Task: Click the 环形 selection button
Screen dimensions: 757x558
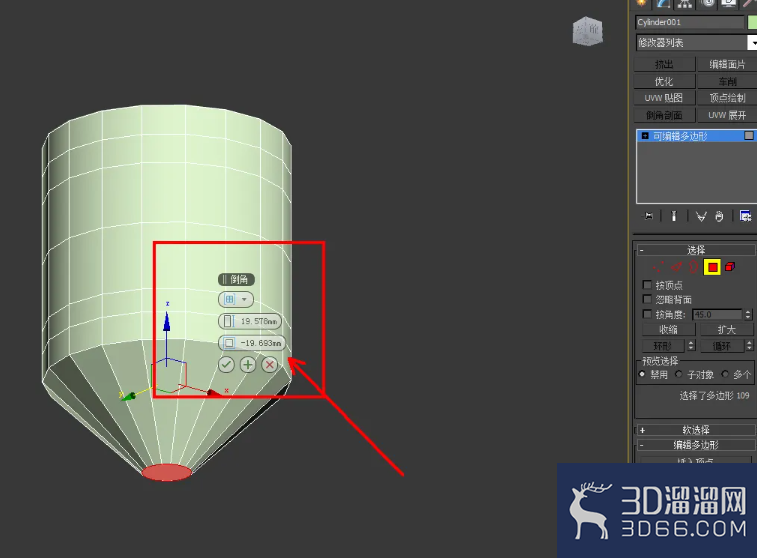Action: coord(663,346)
